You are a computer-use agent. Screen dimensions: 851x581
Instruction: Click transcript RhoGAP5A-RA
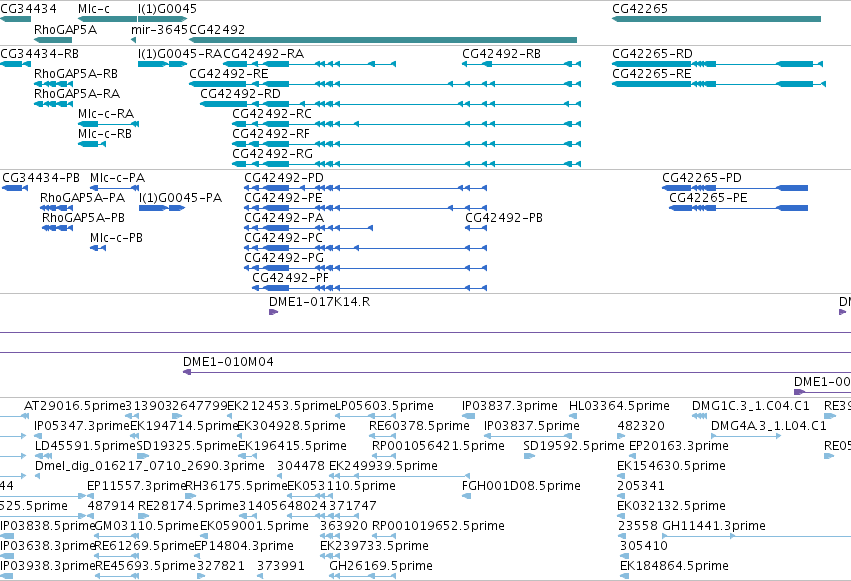click(53, 104)
